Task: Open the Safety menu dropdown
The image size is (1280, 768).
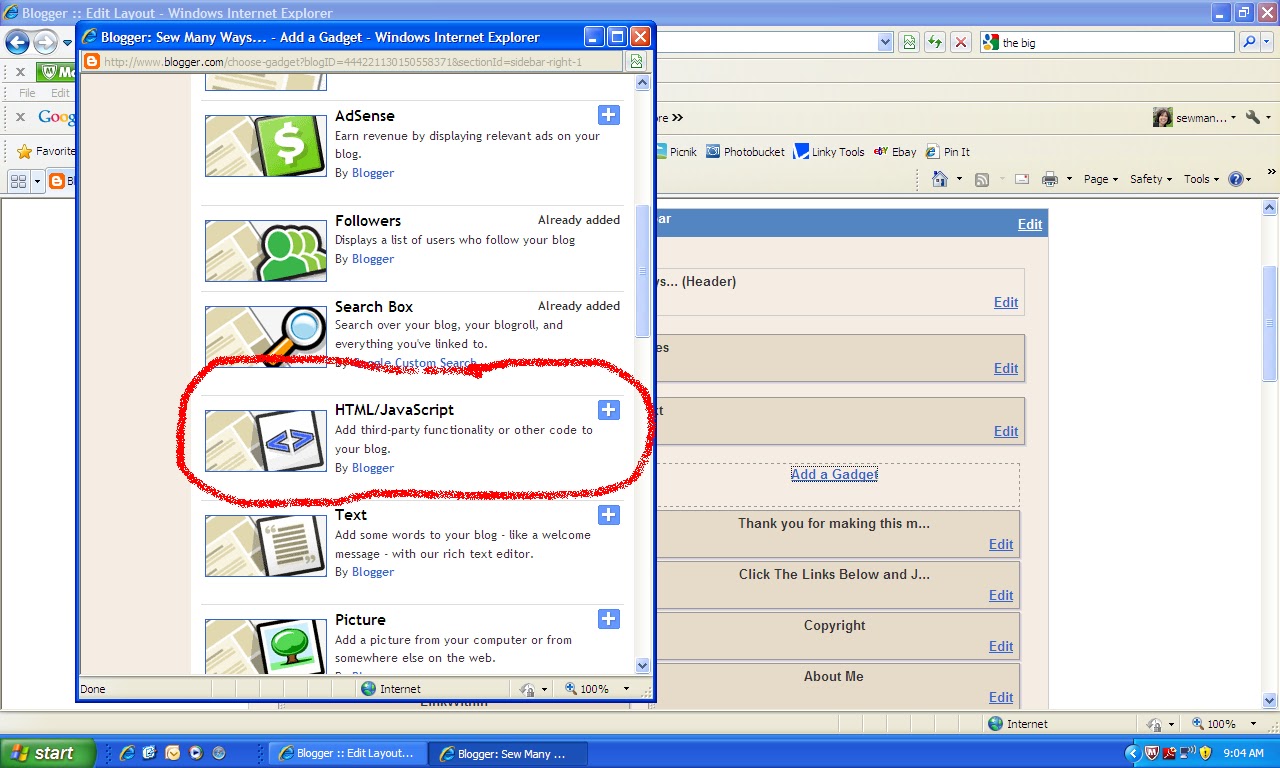Action: click(x=1151, y=179)
